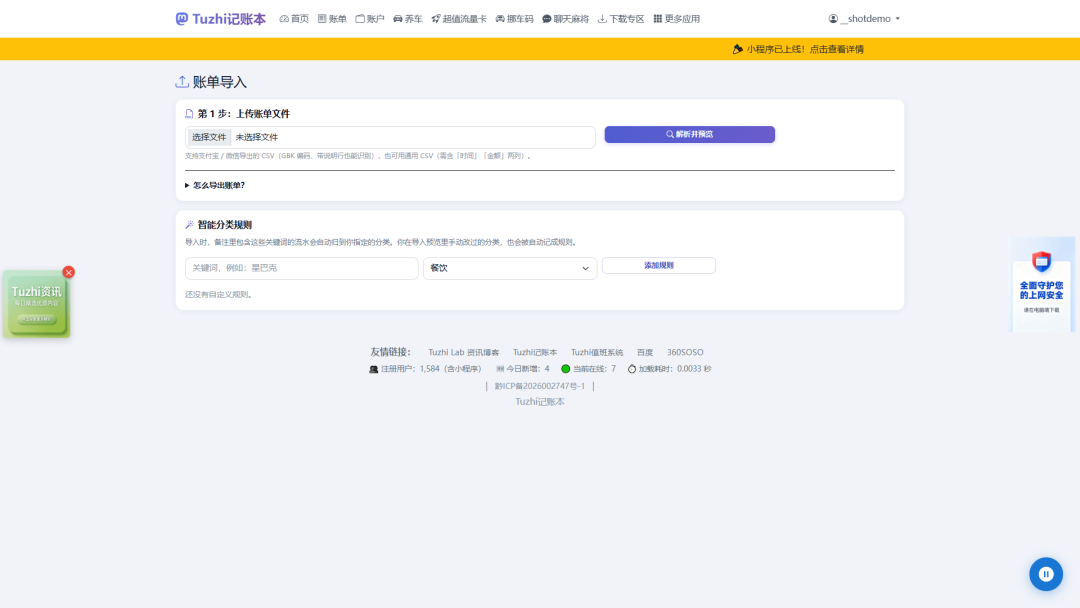This screenshot has height=608, width=1080.
Task: Expand the 怎么导出账单? disclosure
Action: [215, 185]
